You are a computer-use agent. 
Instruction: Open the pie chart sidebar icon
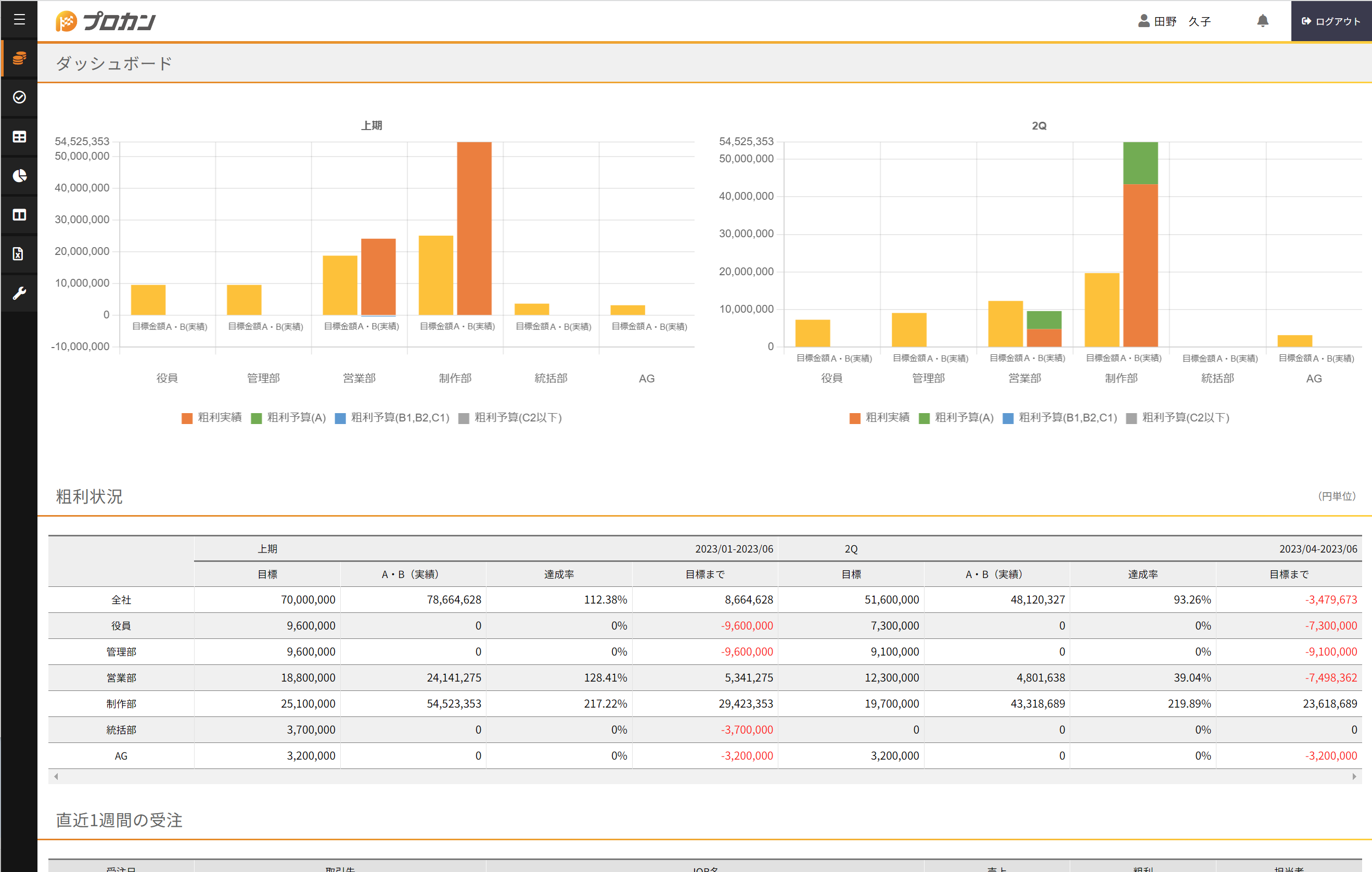coord(19,175)
